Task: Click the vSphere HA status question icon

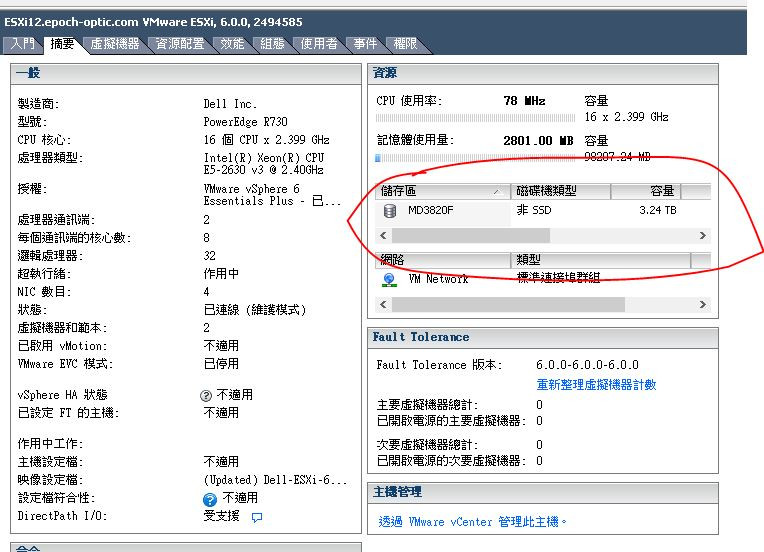Action: point(206,395)
